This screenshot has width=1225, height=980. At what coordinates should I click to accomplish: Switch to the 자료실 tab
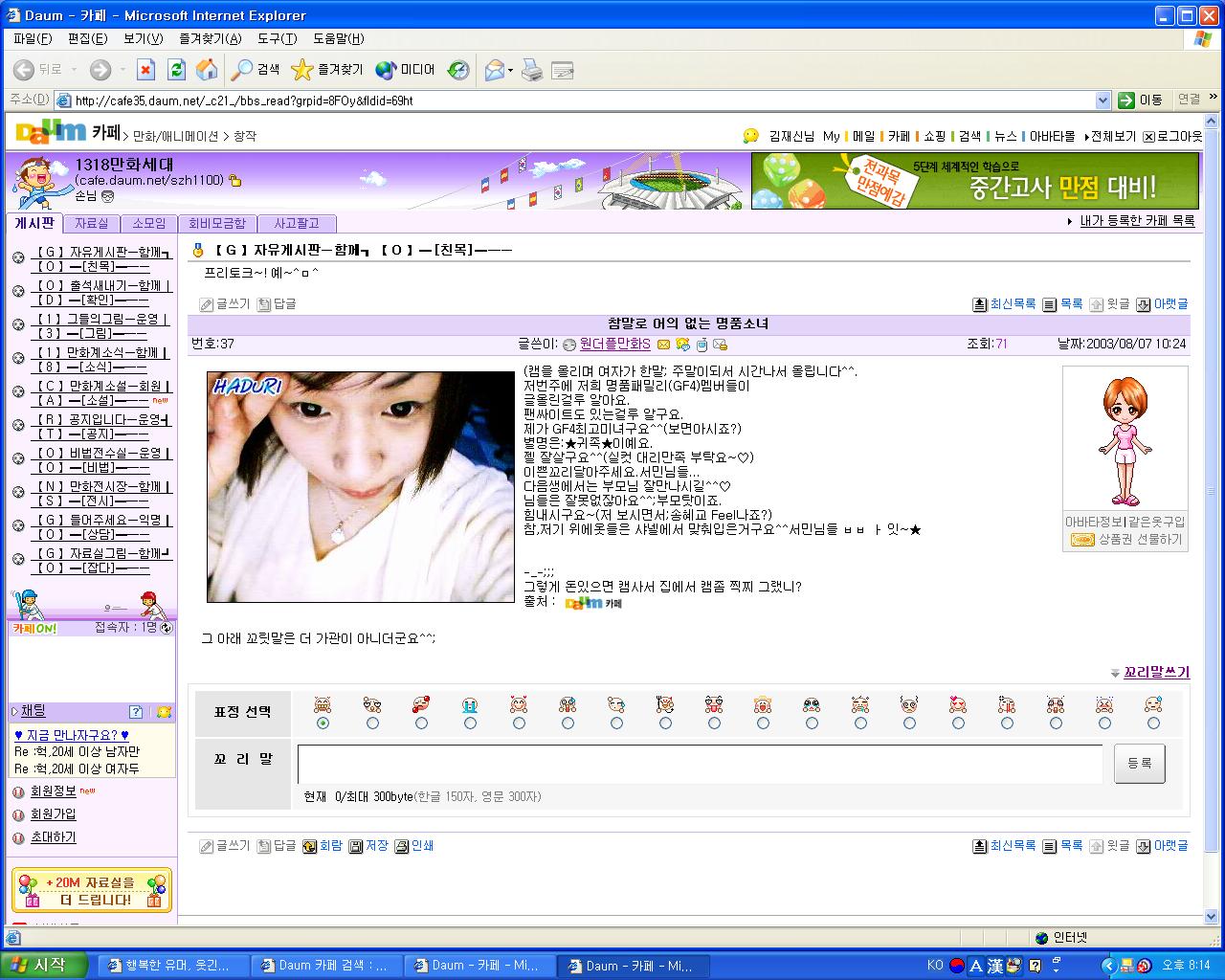tap(92, 223)
